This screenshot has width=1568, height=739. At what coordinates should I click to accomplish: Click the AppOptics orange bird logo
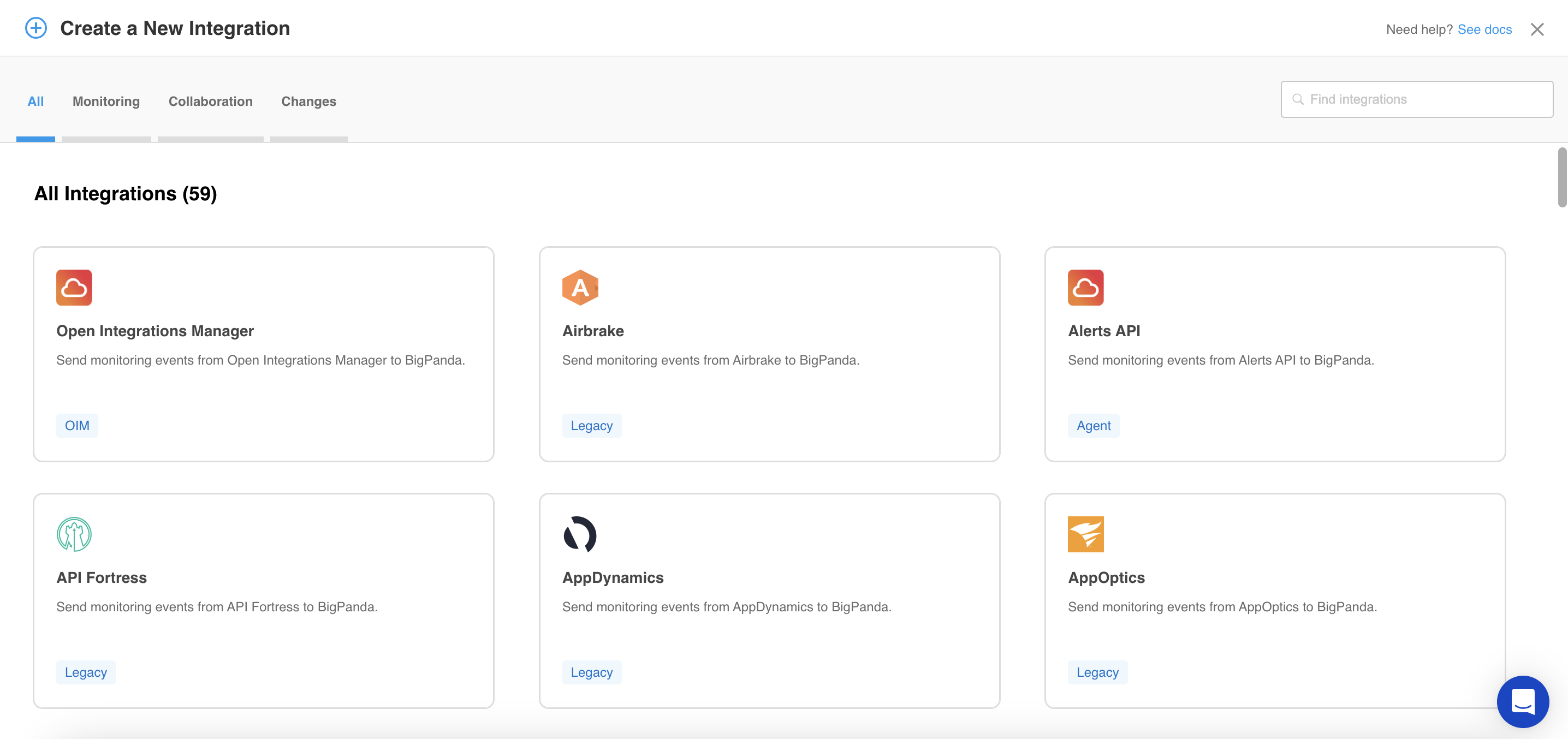coord(1085,534)
